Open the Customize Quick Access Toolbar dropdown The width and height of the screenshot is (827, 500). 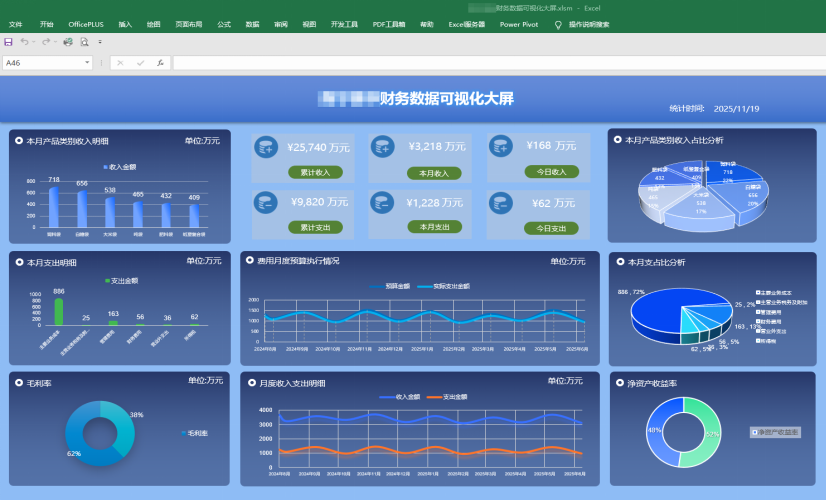(100, 42)
